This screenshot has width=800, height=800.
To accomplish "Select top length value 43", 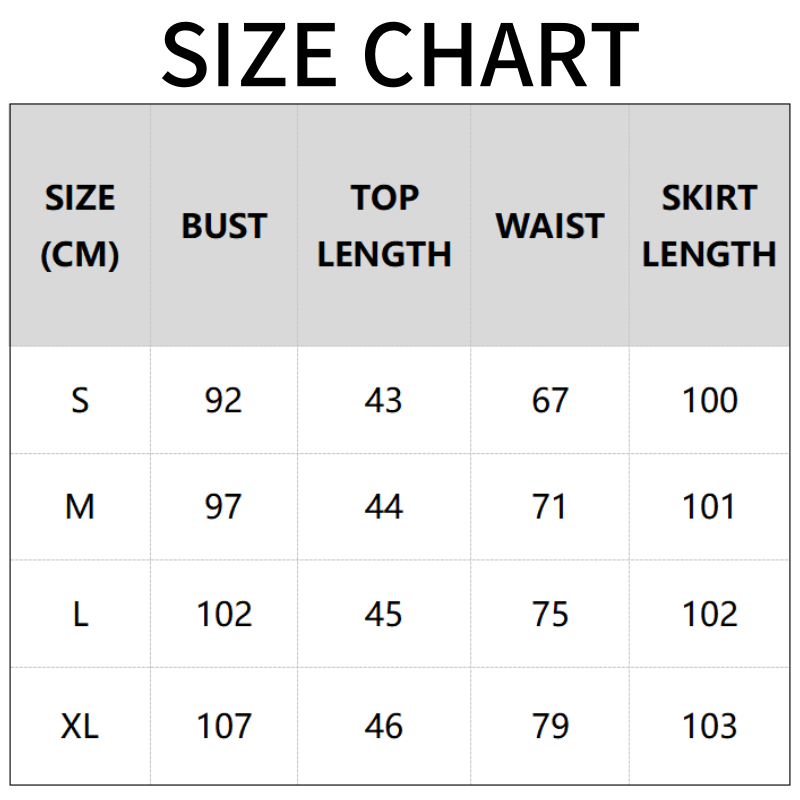I will pos(383,400).
